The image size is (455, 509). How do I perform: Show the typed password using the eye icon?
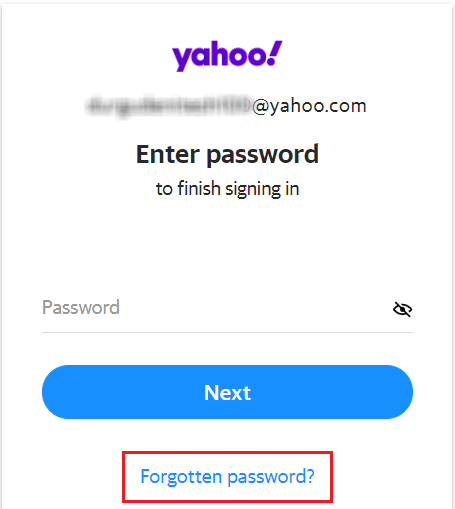click(402, 309)
